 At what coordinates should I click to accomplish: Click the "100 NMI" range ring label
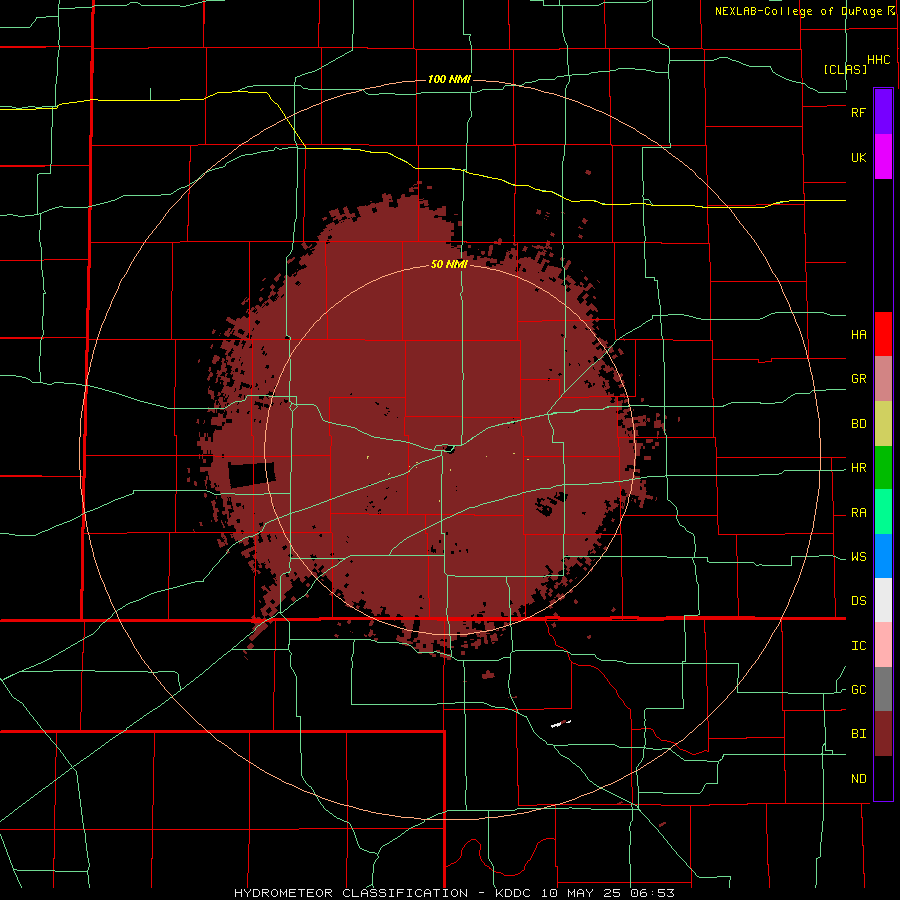(x=449, y=79)
